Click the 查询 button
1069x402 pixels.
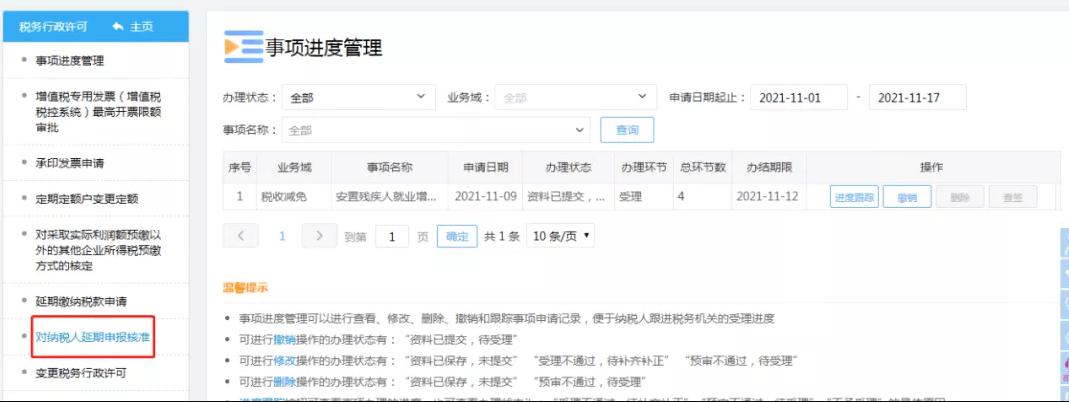627,129
